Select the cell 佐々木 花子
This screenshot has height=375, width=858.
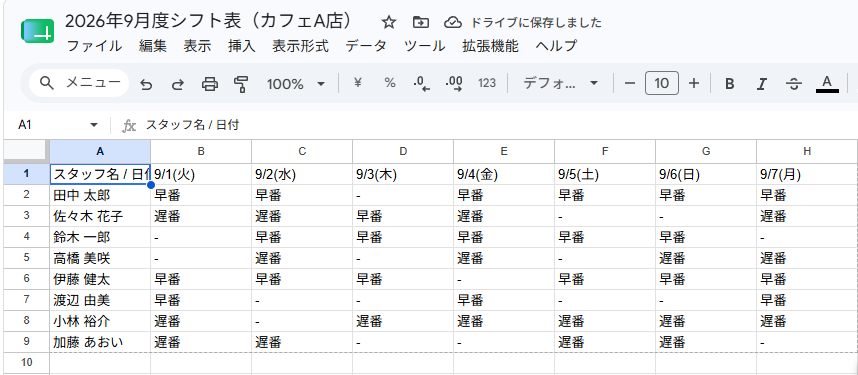(100, 216)
